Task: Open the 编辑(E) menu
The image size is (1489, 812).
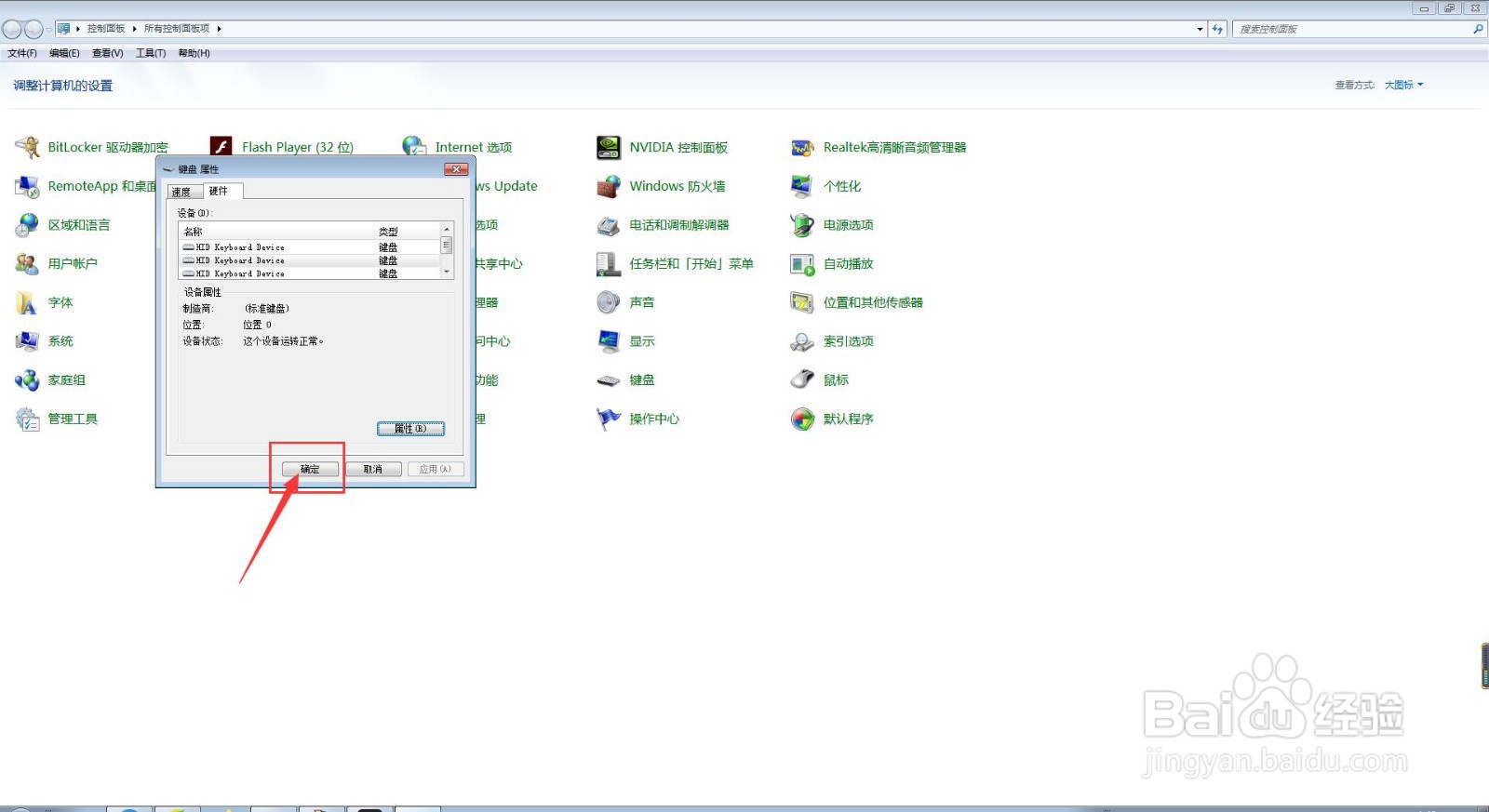Action: (64, 53)
